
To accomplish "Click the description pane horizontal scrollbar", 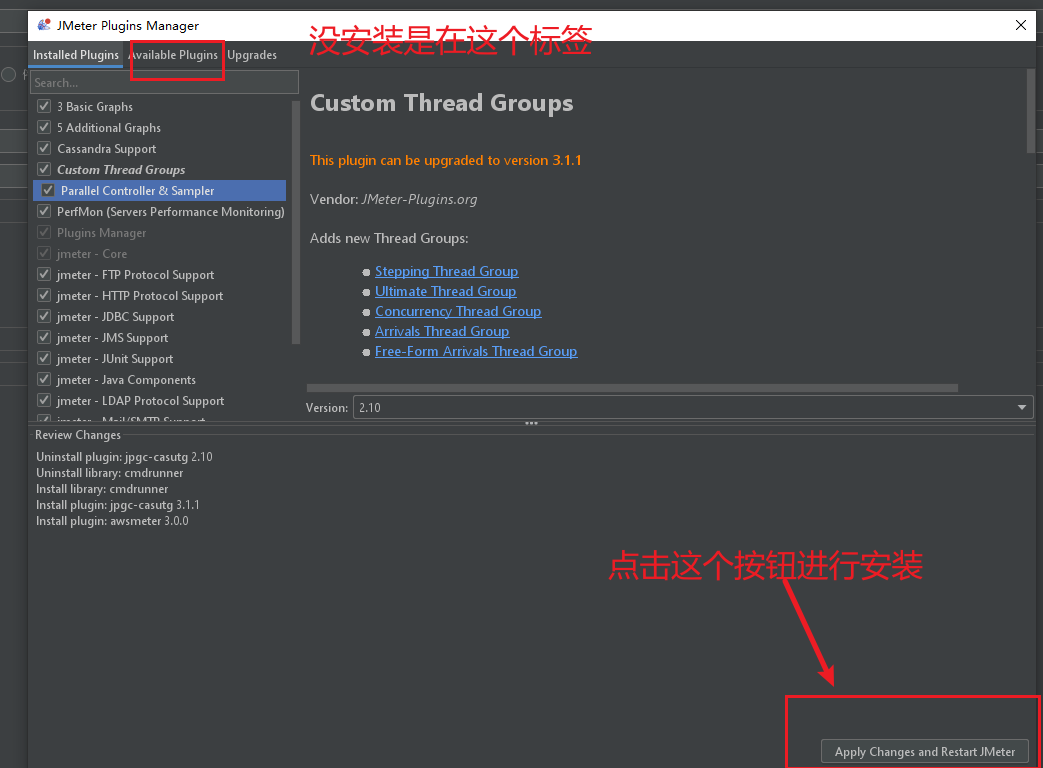I will coord(632,388).
